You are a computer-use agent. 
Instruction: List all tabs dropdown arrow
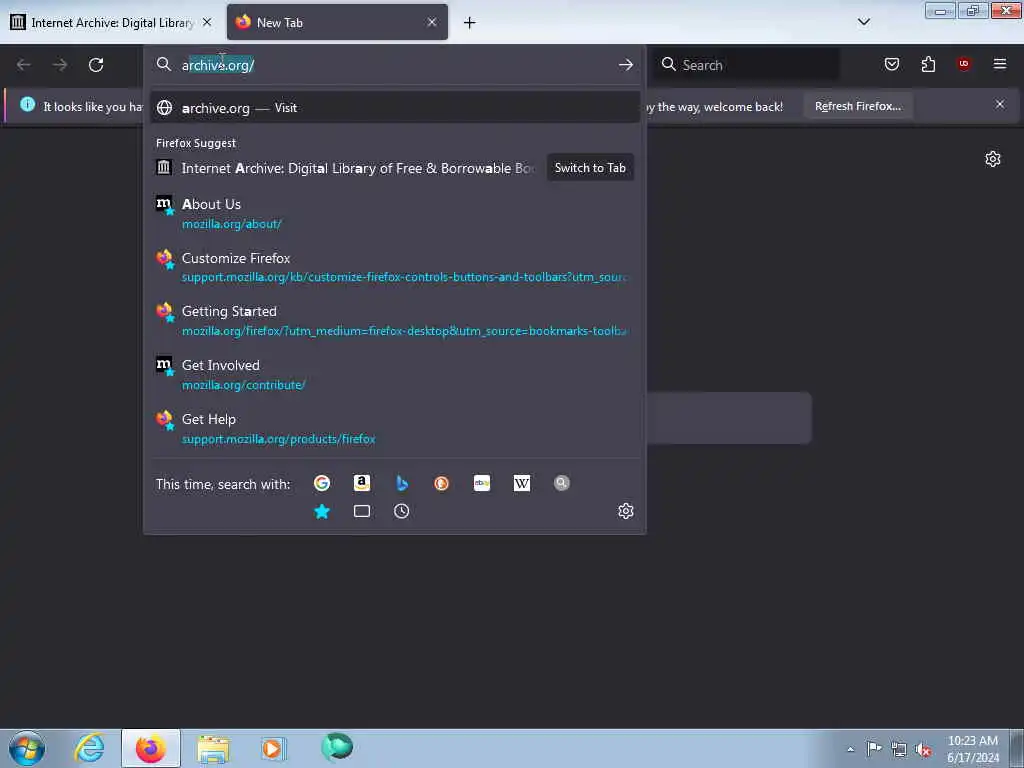pos(864,22)
